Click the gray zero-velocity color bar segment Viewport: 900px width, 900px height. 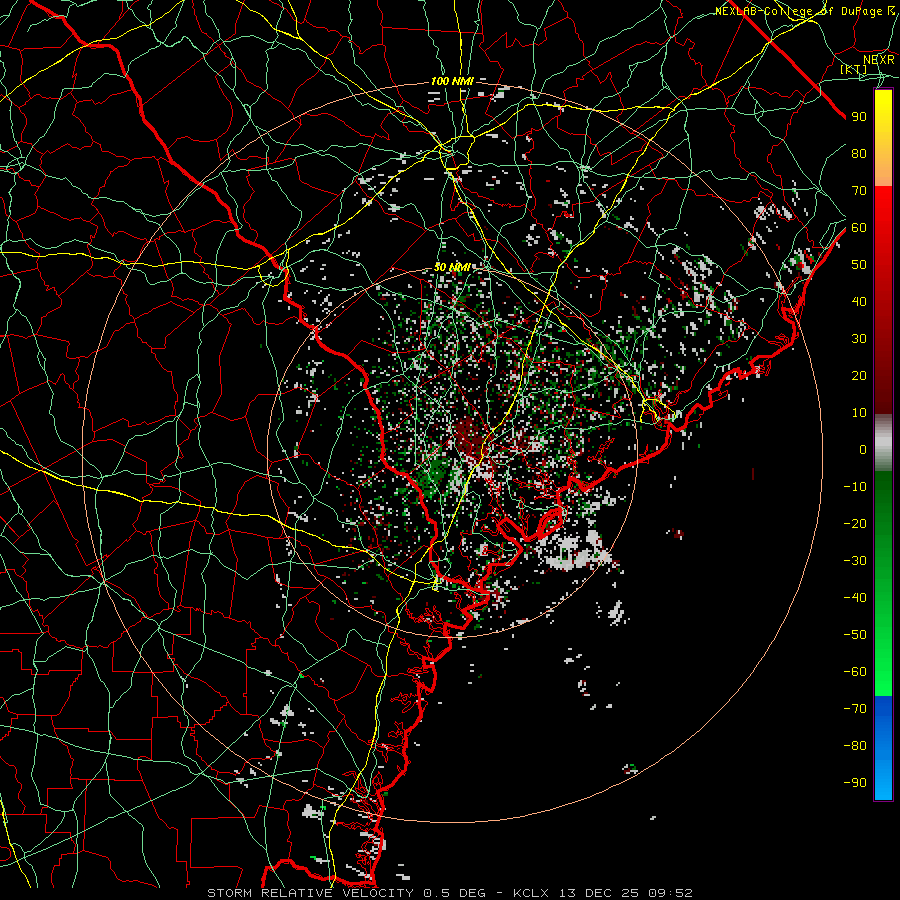pos(883,443)
